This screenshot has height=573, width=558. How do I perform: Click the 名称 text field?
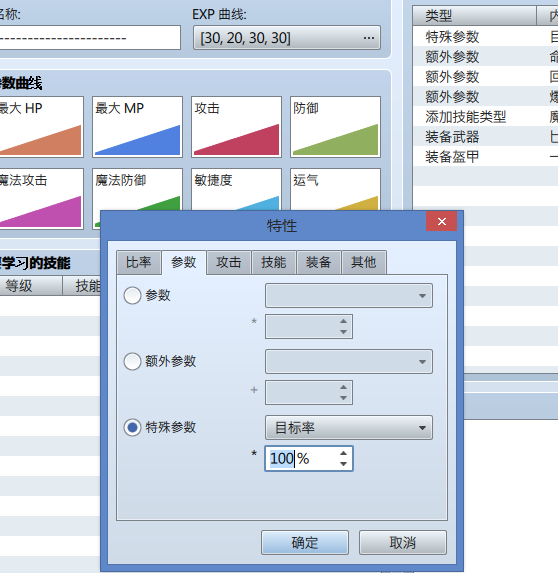[90, 38]
